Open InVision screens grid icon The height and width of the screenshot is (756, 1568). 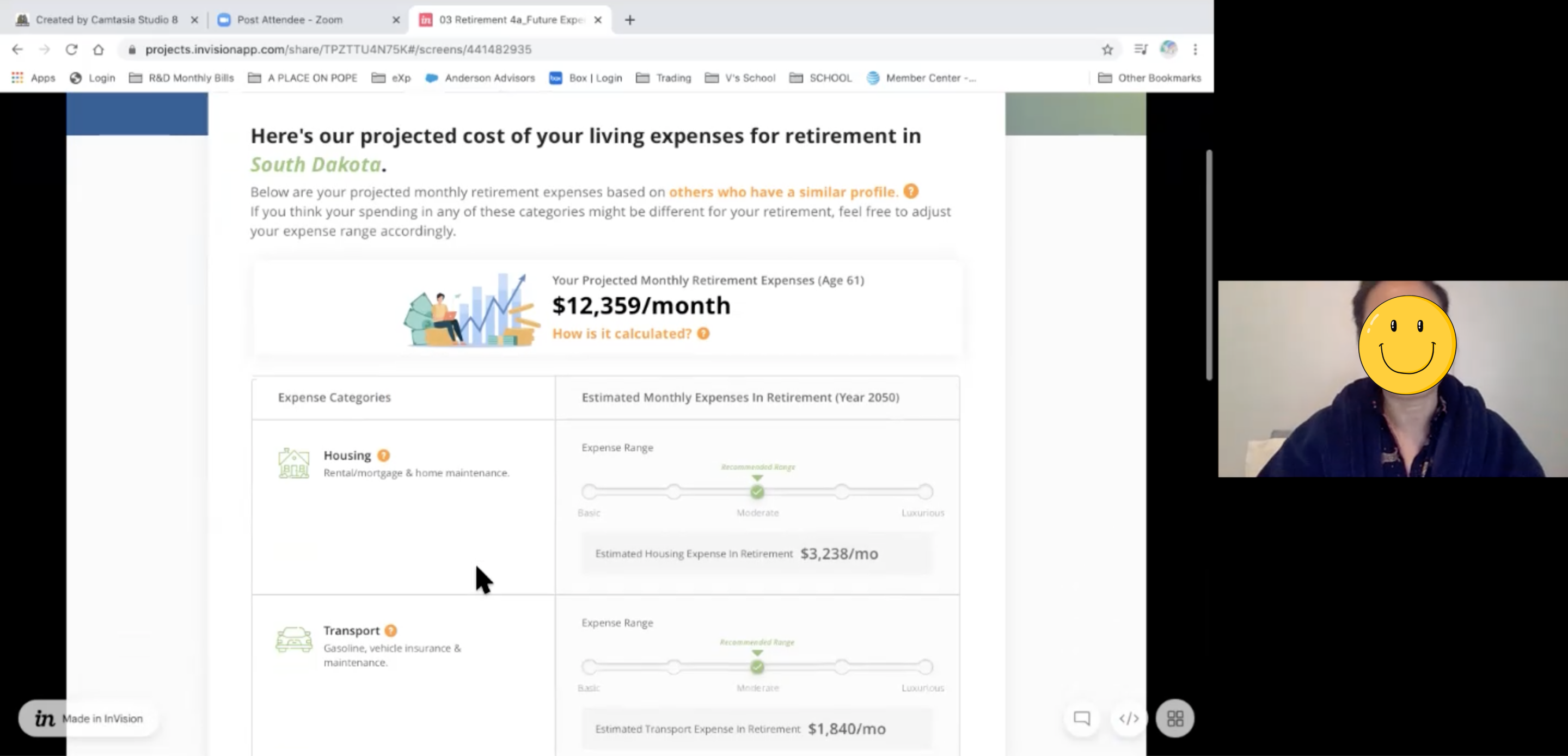coord(1175,718)
